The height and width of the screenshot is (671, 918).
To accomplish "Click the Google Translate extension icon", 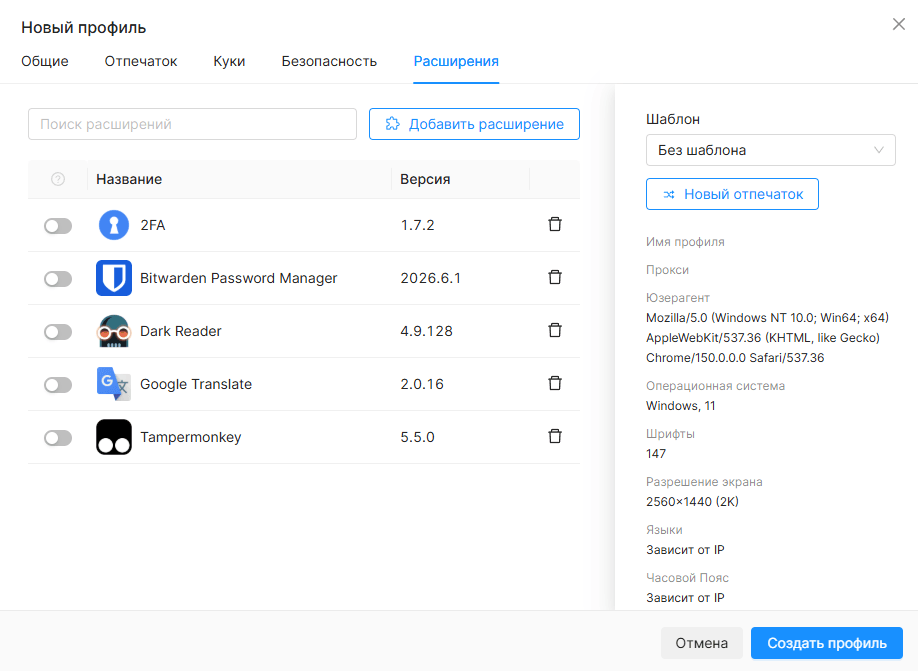I will [114, 384].
